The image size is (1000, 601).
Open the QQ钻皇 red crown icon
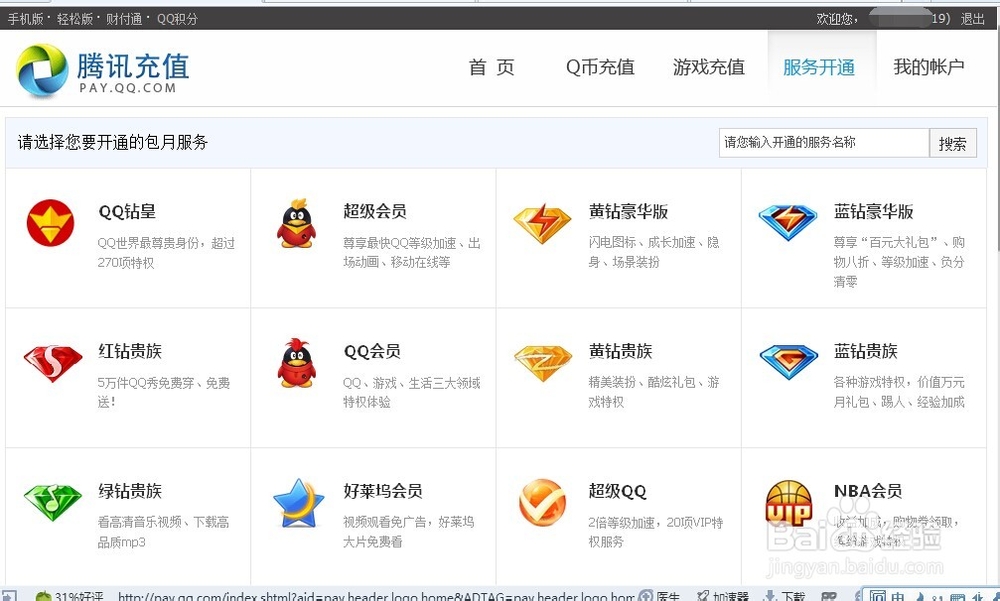50,223
